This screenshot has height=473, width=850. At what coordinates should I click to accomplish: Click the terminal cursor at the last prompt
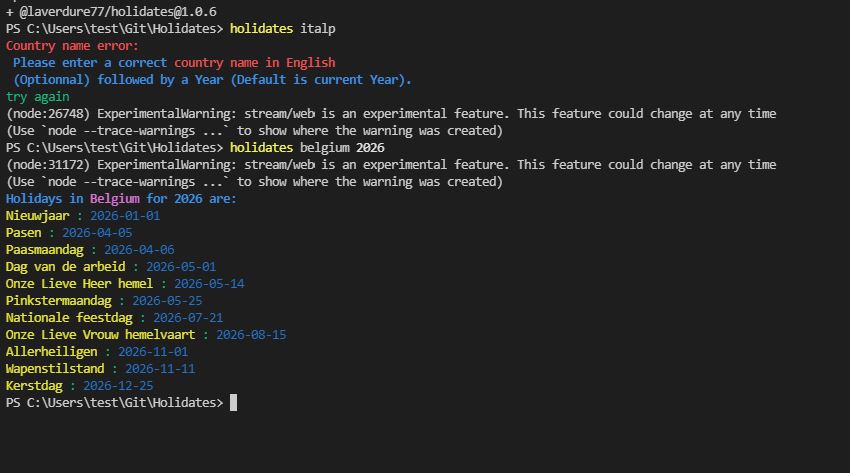233,402
